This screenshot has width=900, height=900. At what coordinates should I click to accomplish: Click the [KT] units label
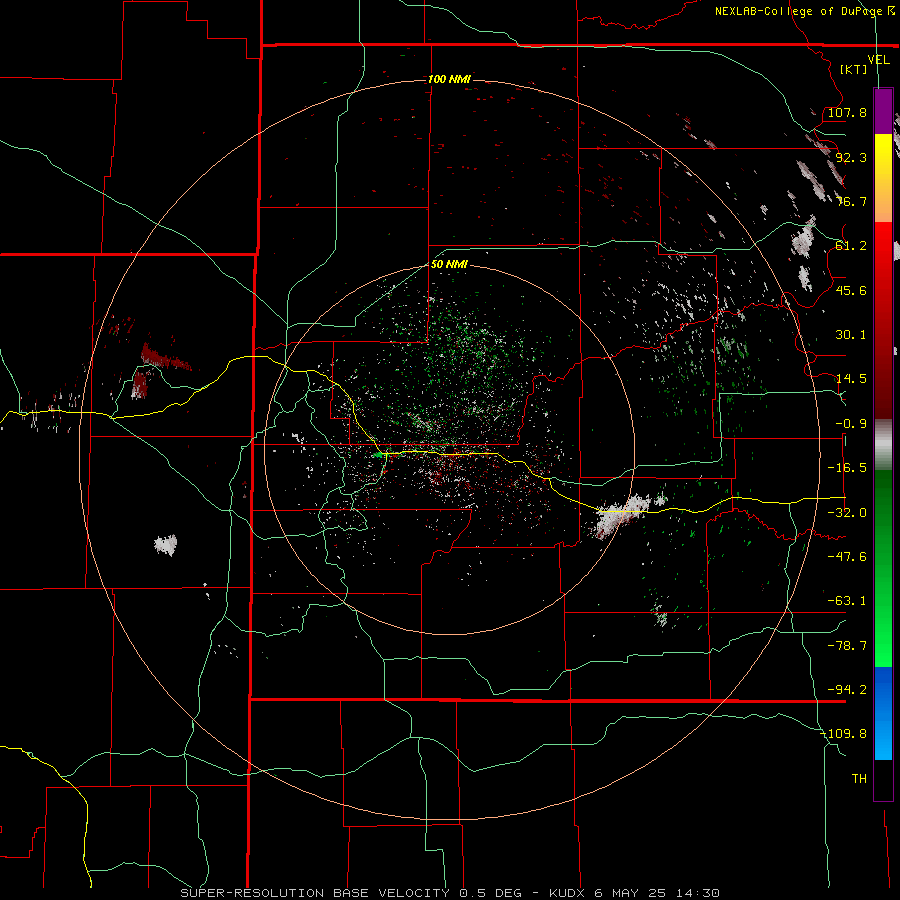pos(854,69)
